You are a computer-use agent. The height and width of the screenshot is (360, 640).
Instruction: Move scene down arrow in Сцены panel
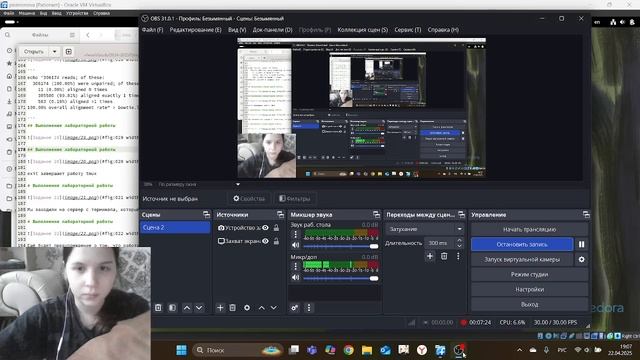(x=199, y=308)
